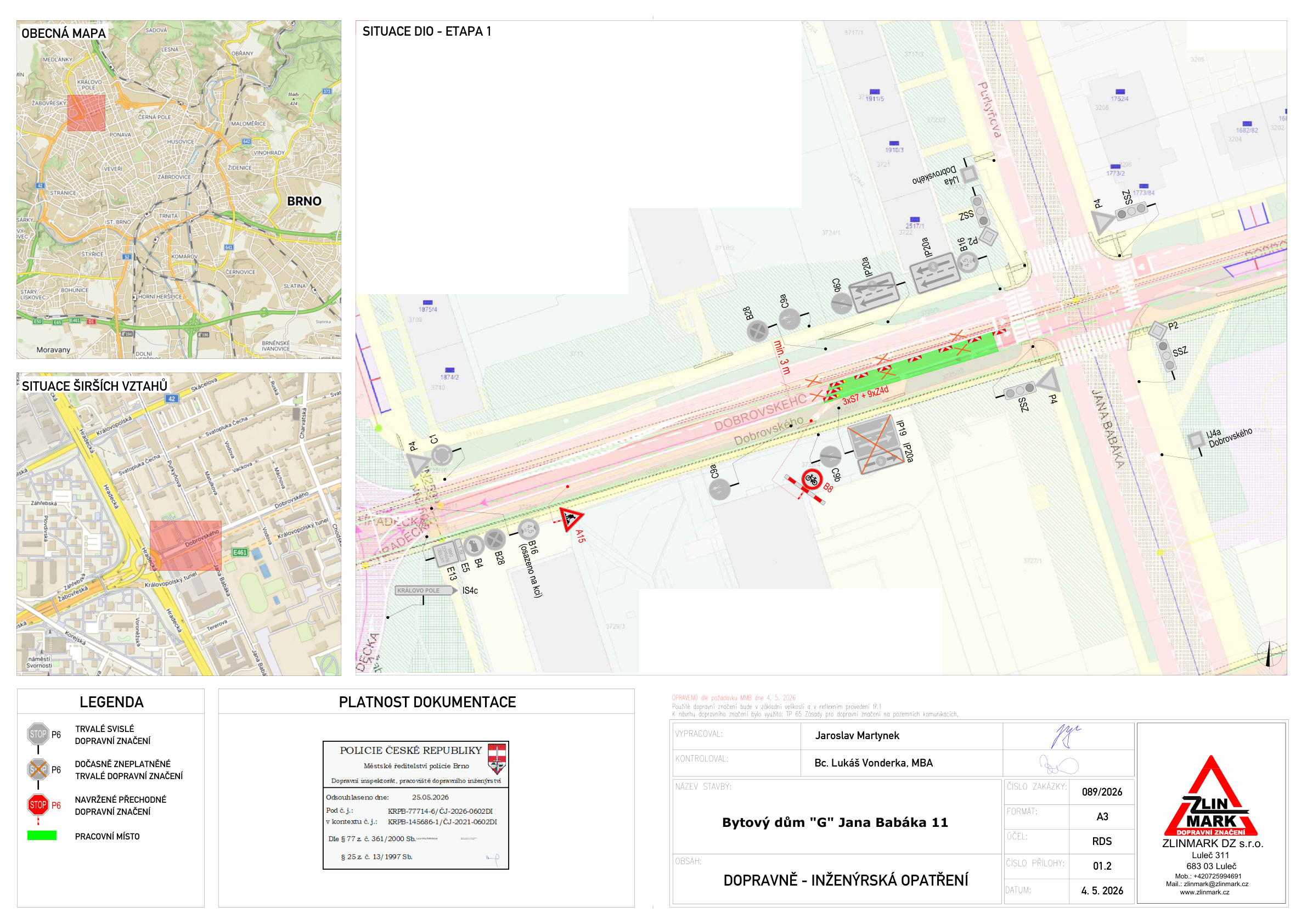The image size is (1307, 924).
Task: Click the Korejská street label
Action: point(76,638)
